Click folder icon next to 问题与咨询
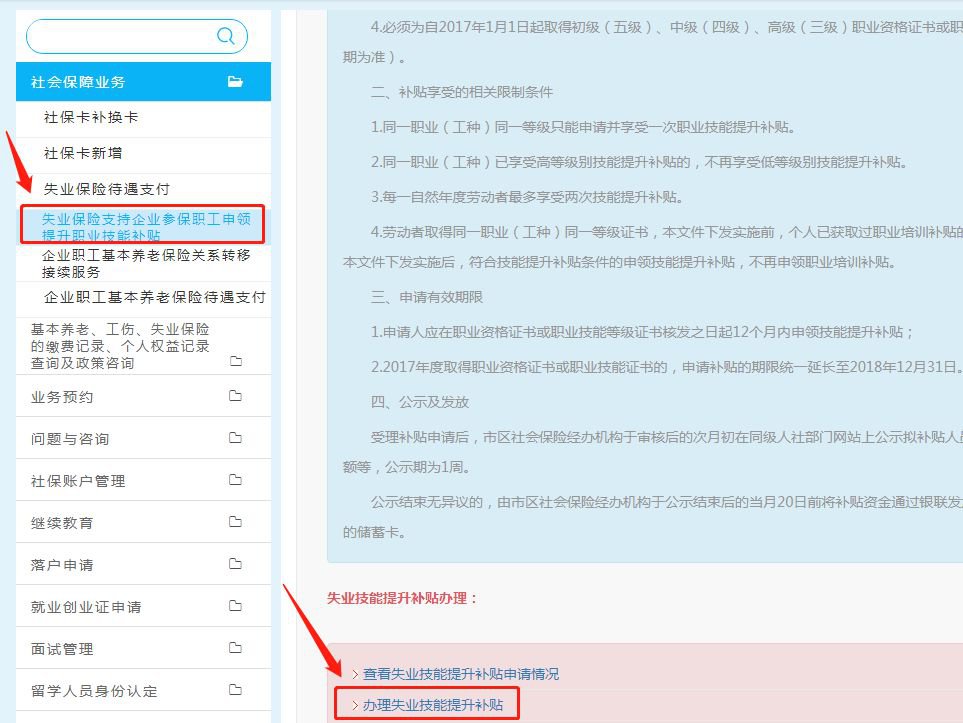 pyautogui.click(x=236, y=438)
